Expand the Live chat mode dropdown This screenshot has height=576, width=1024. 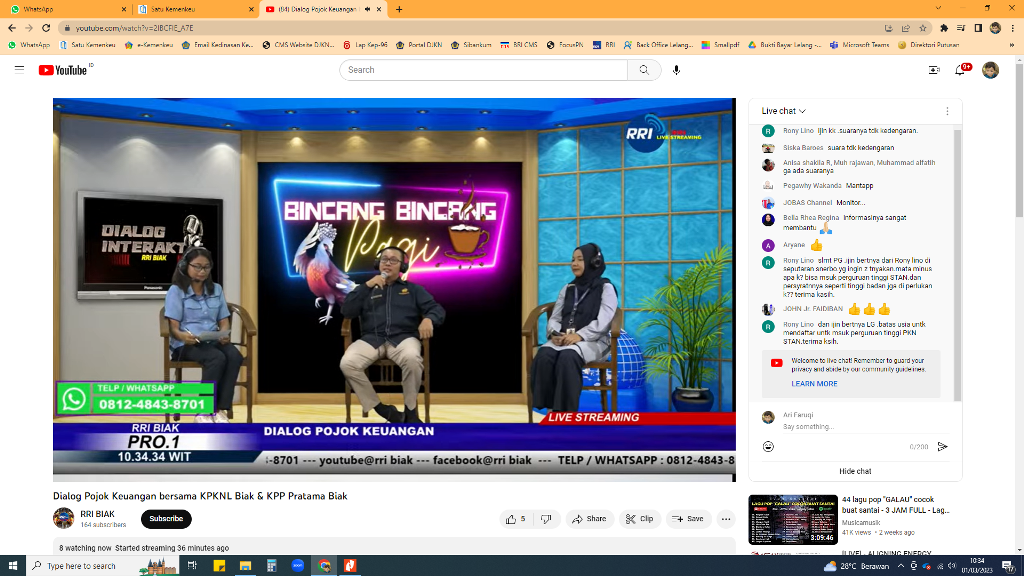point(783,111)
